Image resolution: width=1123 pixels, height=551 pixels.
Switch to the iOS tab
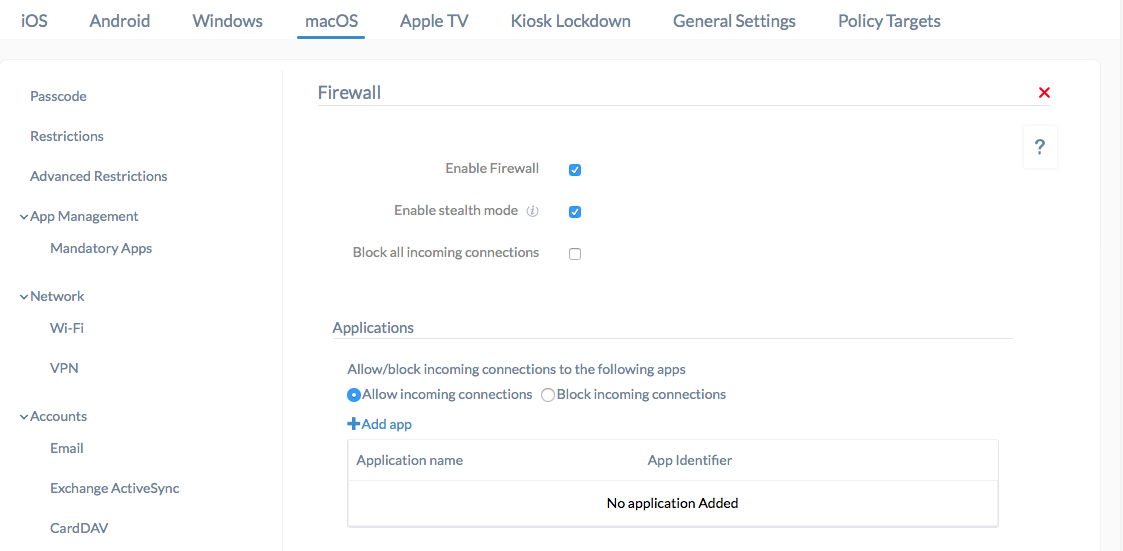click(34, 21)
